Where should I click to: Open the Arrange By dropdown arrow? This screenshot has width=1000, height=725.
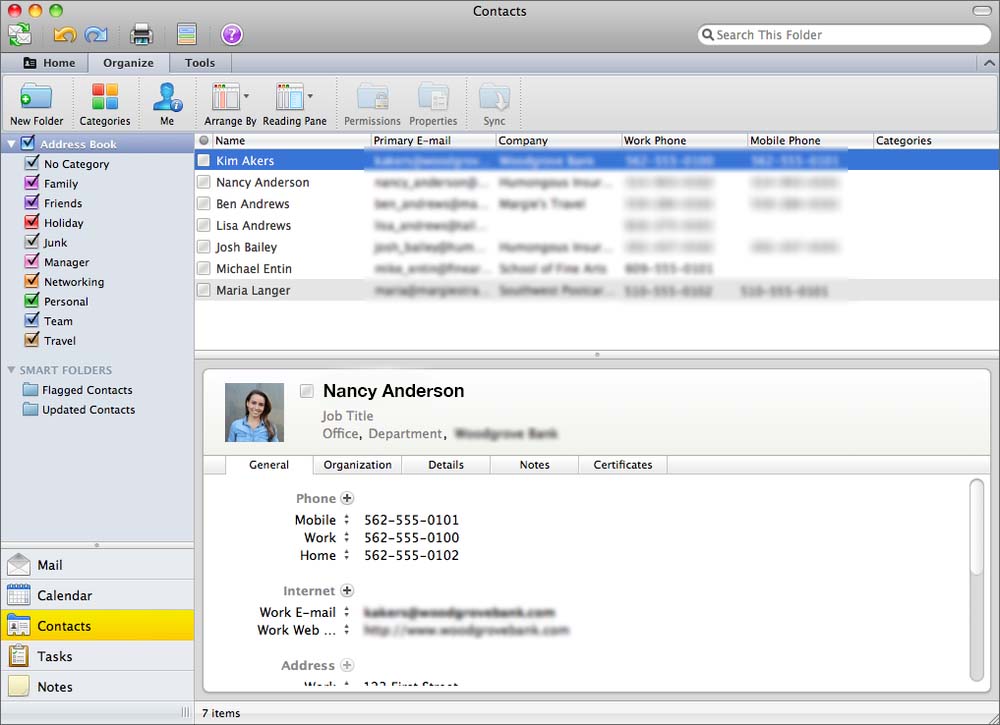(x=246, y=96)
